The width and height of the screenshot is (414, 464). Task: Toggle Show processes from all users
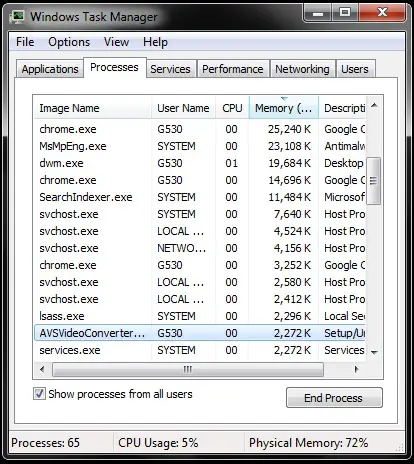pyautogui.click(x=39, y=394)
